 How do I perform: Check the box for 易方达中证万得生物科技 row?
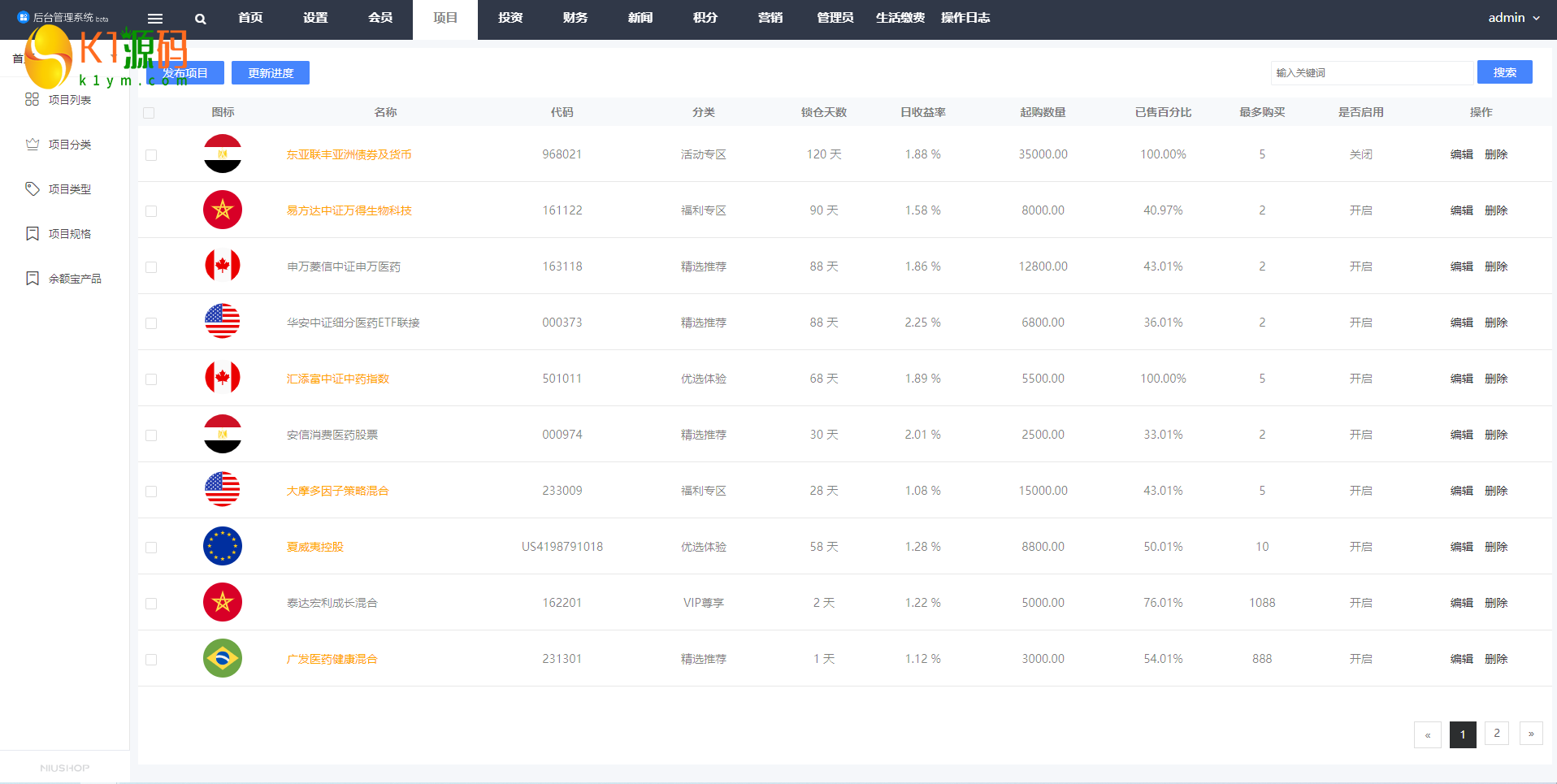(151, 211)
